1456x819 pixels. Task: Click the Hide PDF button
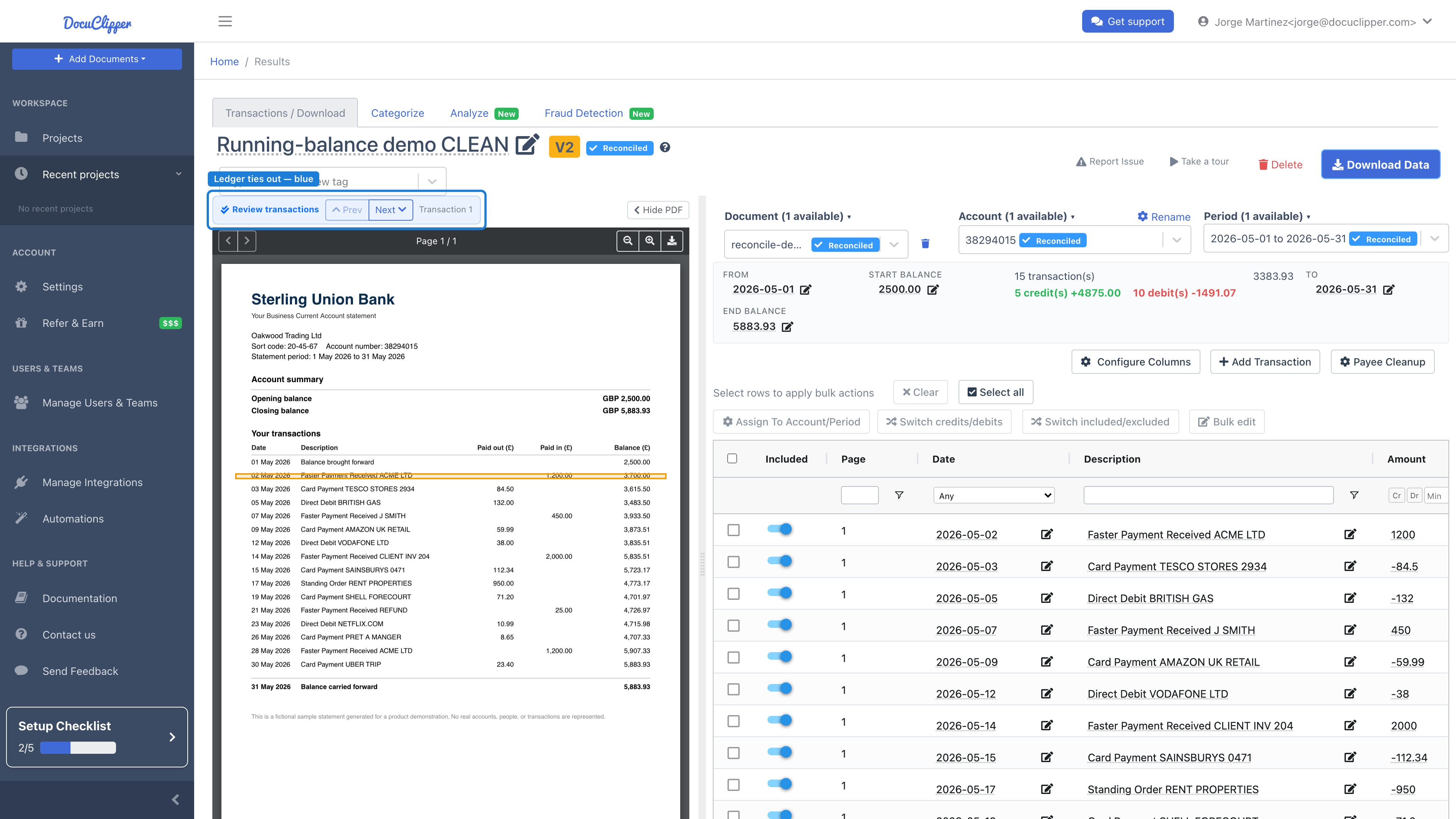(658, 210)
